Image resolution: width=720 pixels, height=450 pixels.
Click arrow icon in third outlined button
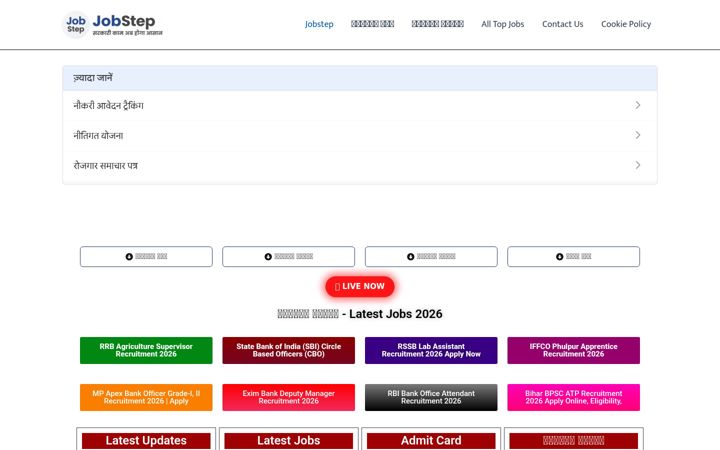(x=411, y=257)
